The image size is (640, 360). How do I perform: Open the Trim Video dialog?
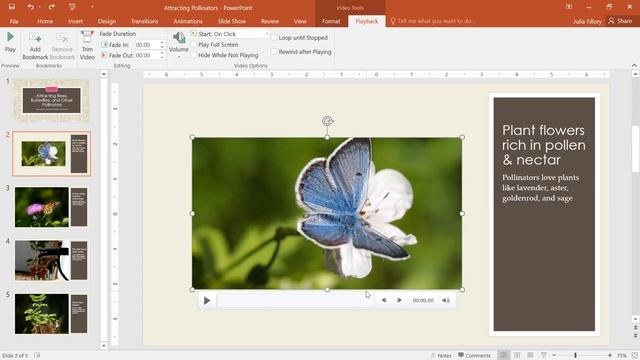click(87, 46)
